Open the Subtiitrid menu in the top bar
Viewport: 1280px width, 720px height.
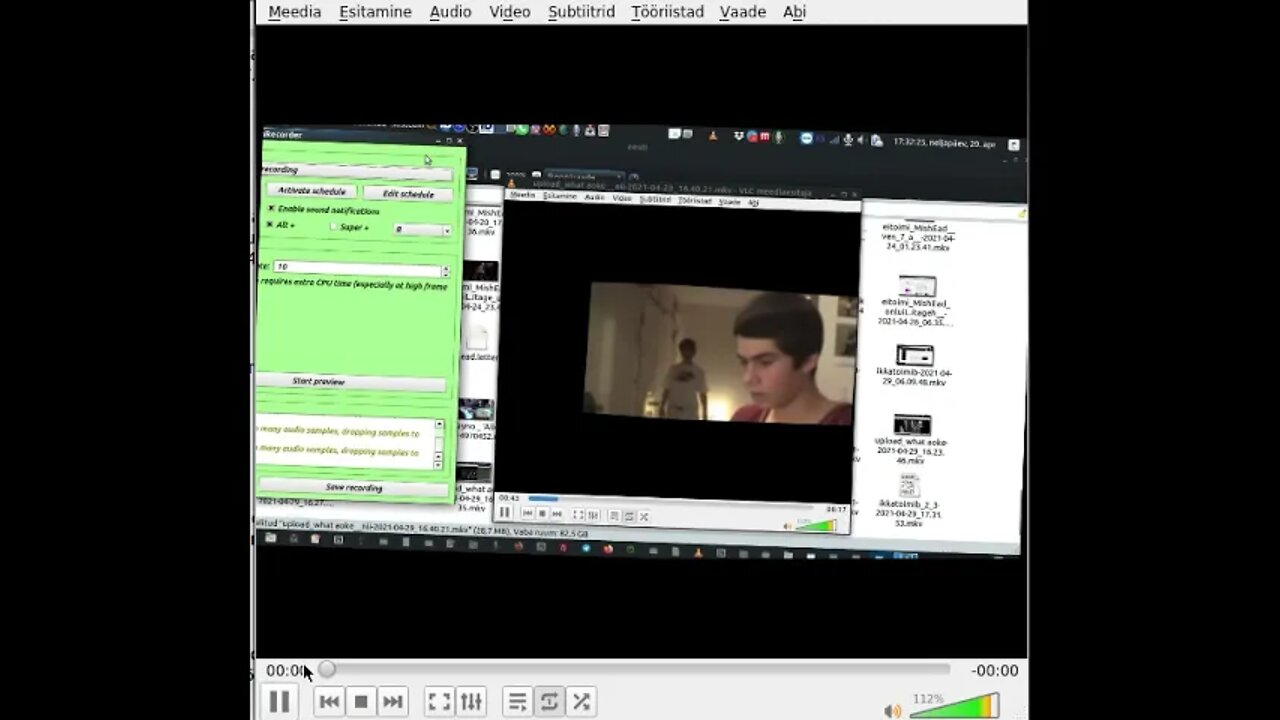pos(581,12)
